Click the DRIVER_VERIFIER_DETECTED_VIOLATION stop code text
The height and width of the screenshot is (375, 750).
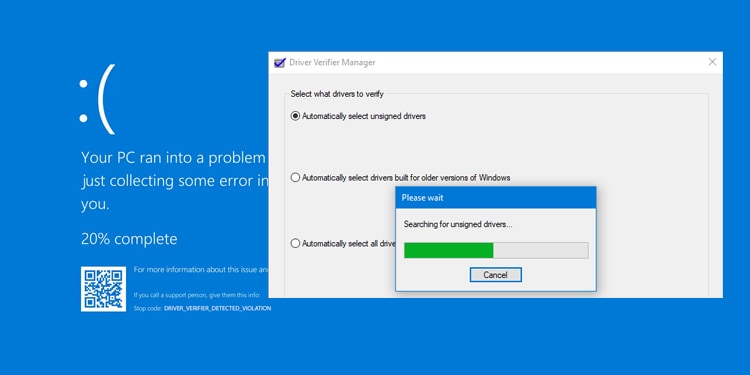218,309
